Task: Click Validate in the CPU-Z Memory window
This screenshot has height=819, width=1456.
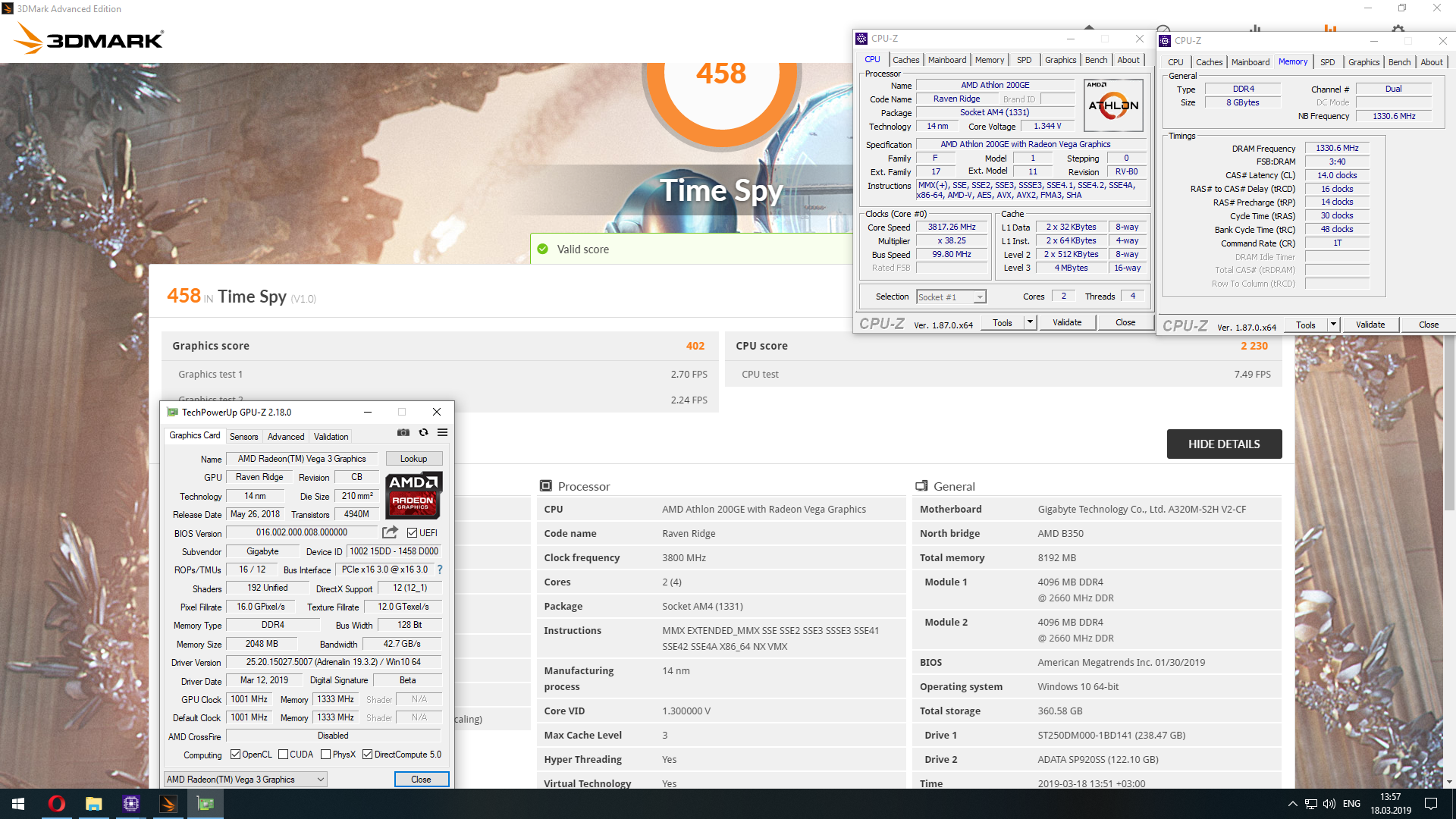Action: 1370,325
